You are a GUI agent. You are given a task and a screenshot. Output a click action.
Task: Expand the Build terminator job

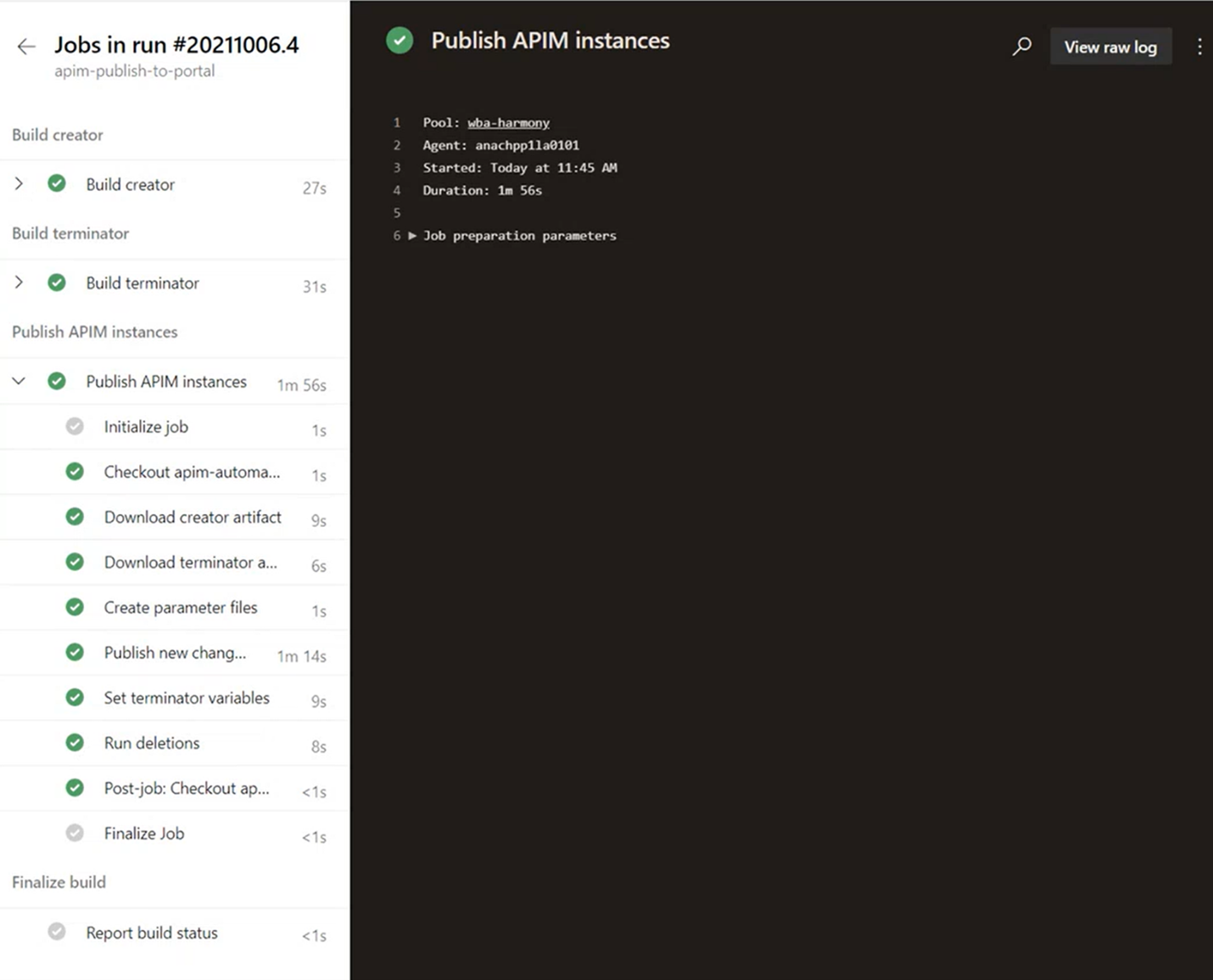(x=19, y=283)
